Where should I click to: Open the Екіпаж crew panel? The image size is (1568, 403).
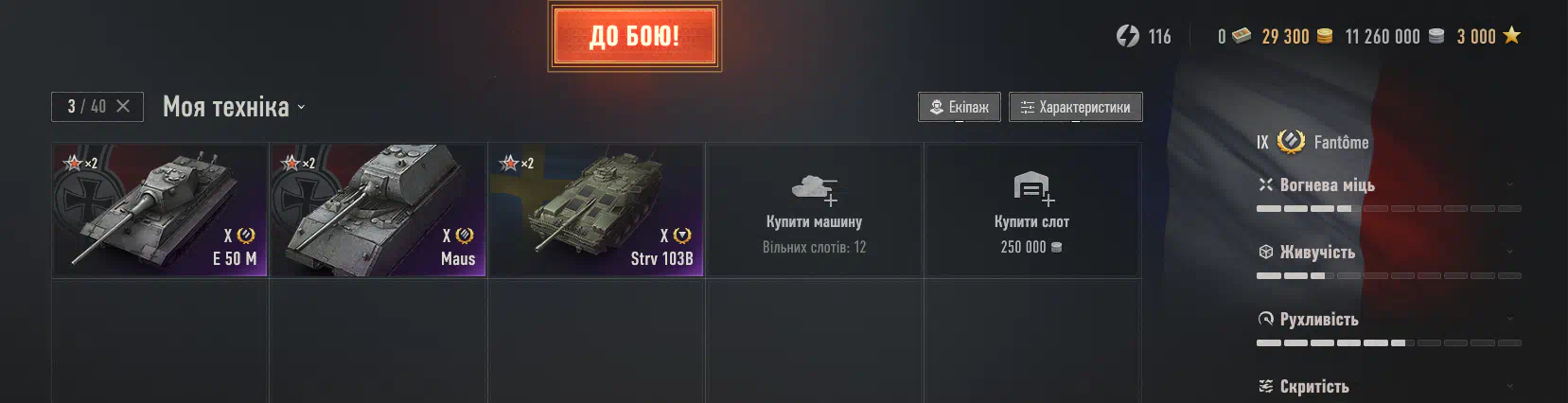(959, 107)
